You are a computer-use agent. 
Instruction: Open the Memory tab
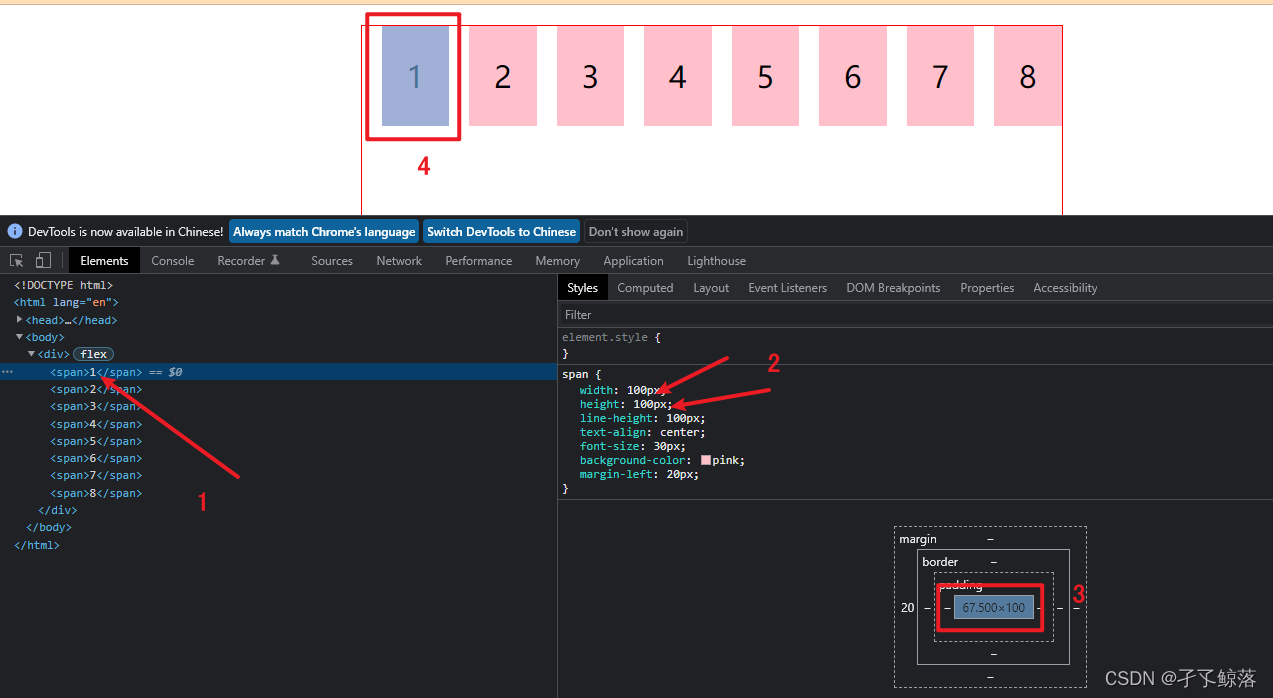point(557,260)
